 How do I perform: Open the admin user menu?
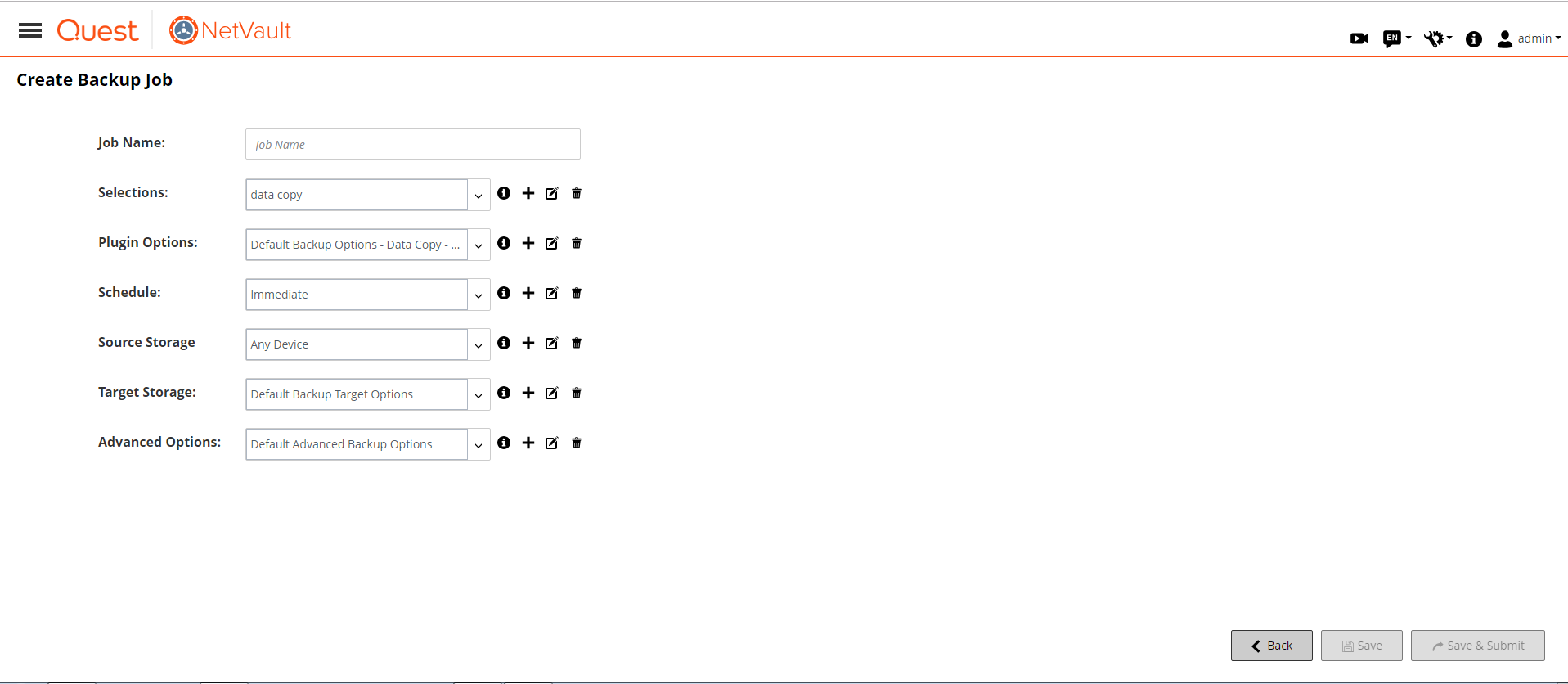point(1529,38)
